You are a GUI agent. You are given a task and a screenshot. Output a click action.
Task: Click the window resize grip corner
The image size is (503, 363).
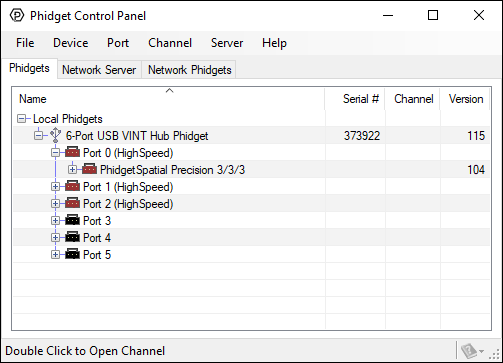click(x=494, y=354)
